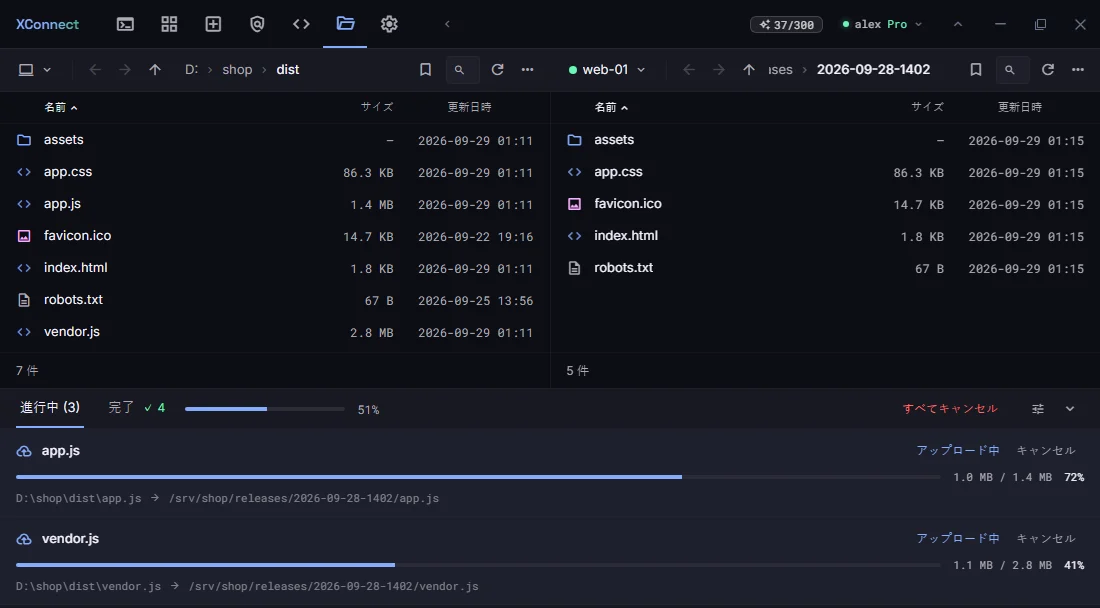Select favicon.ico in local pane
1100x608 pixels.
pyautogui.click(x=275, y=236)
